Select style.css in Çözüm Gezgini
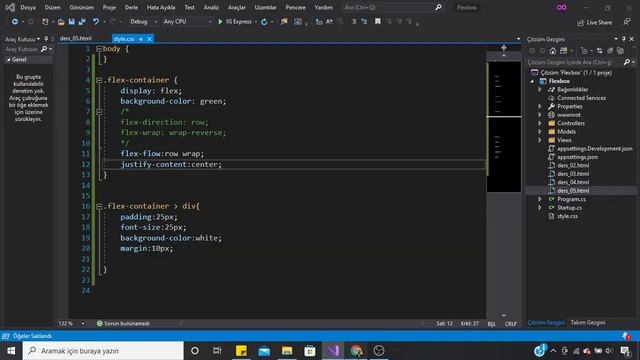The height and width of the screenshot is (360, 640). [567, 216]
